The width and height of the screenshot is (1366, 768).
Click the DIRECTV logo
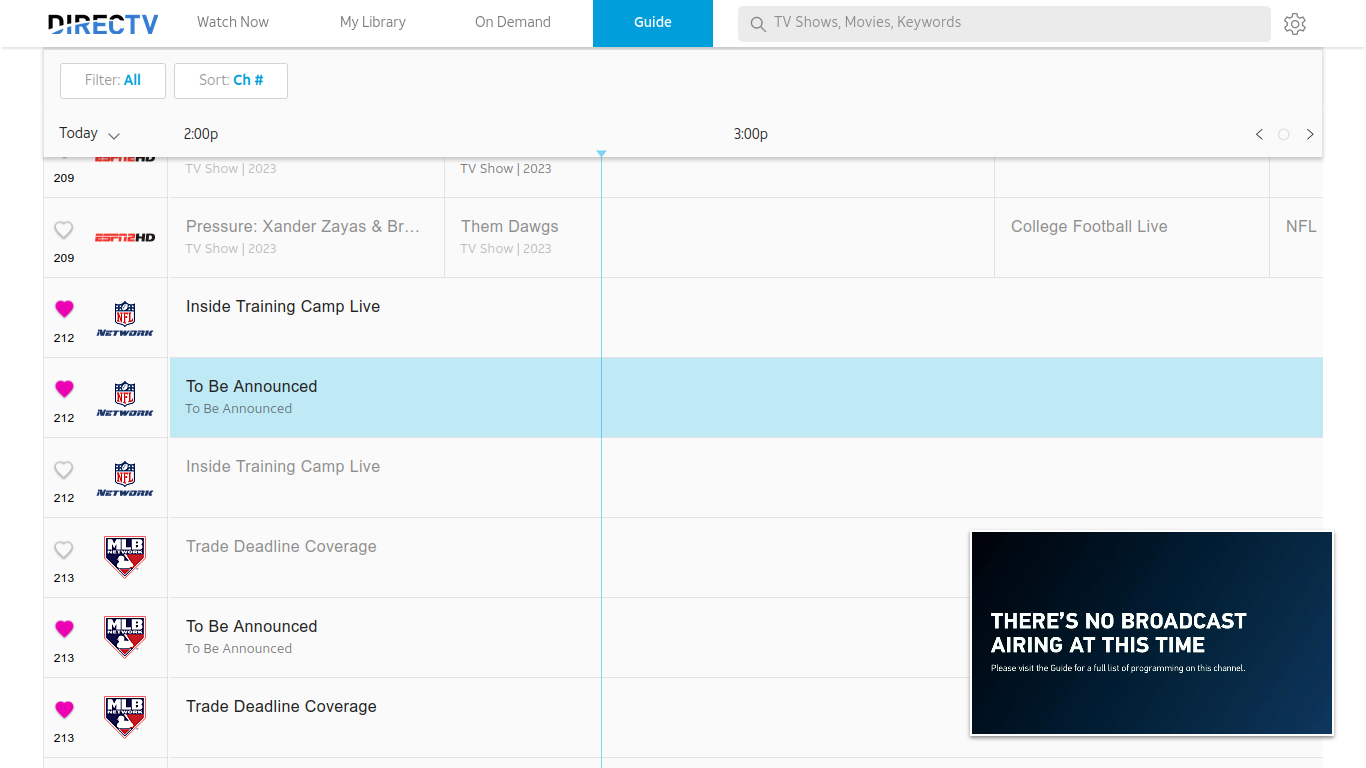pyautogui.click(x=103, y=24)
